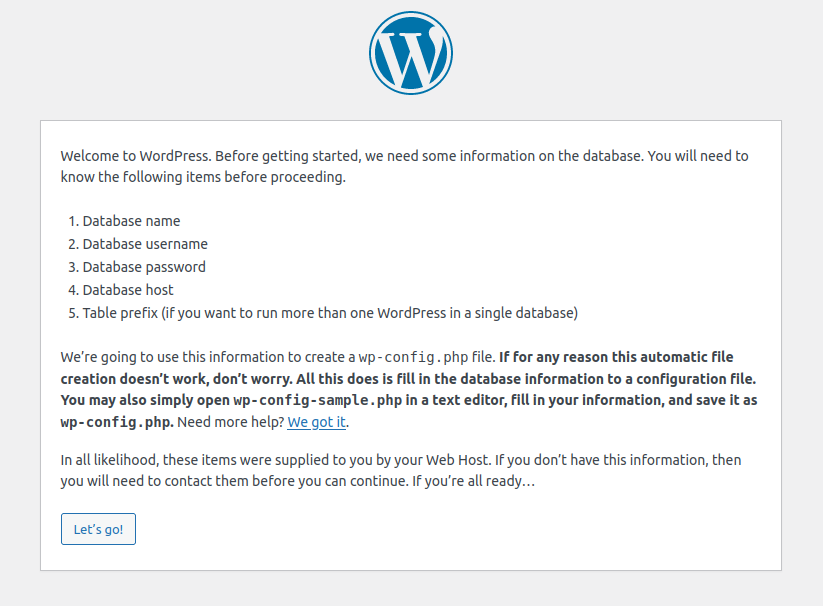
Task: Click "know the following items before proceeding" text
Action: click(203, 178)
